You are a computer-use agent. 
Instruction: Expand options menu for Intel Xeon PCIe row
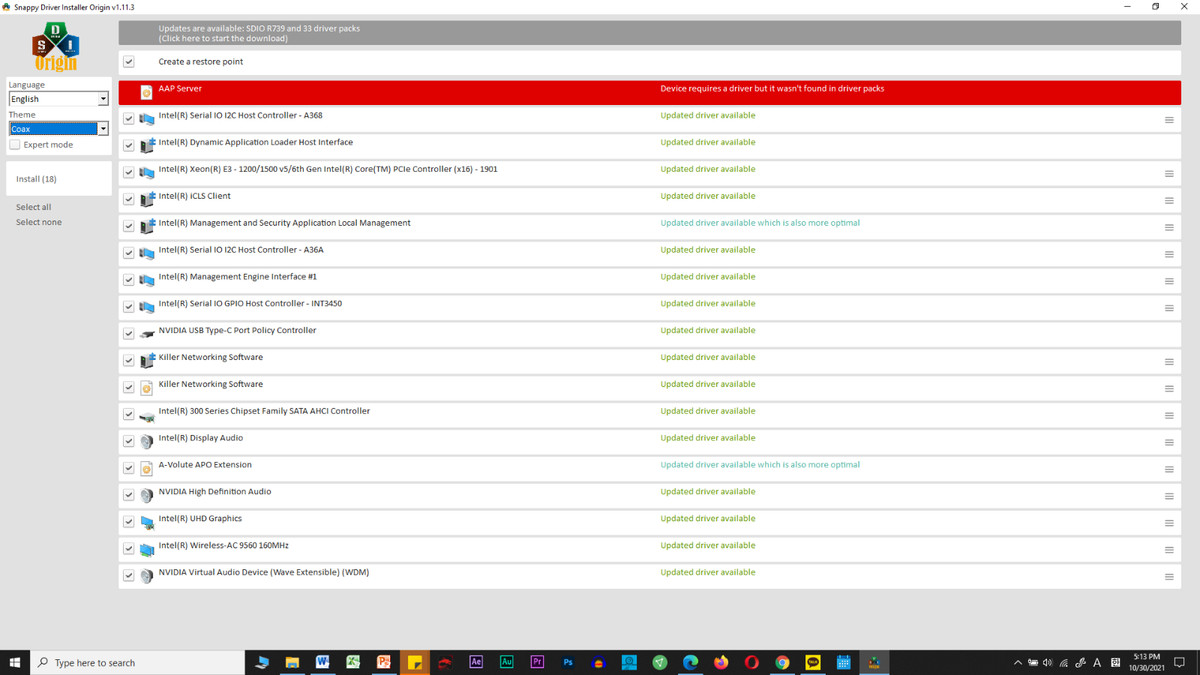1169,174
